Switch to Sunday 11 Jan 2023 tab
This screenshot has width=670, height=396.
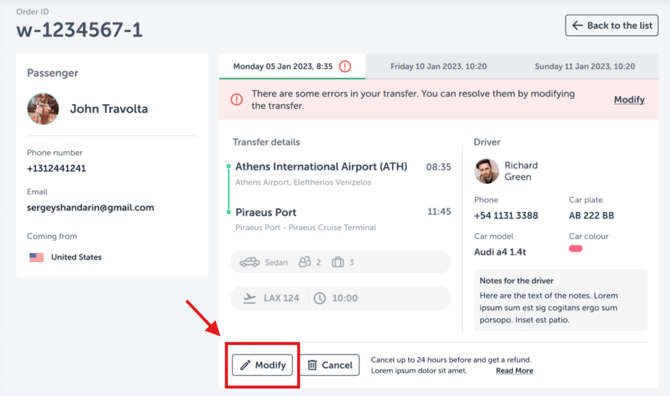pos(585,66)
